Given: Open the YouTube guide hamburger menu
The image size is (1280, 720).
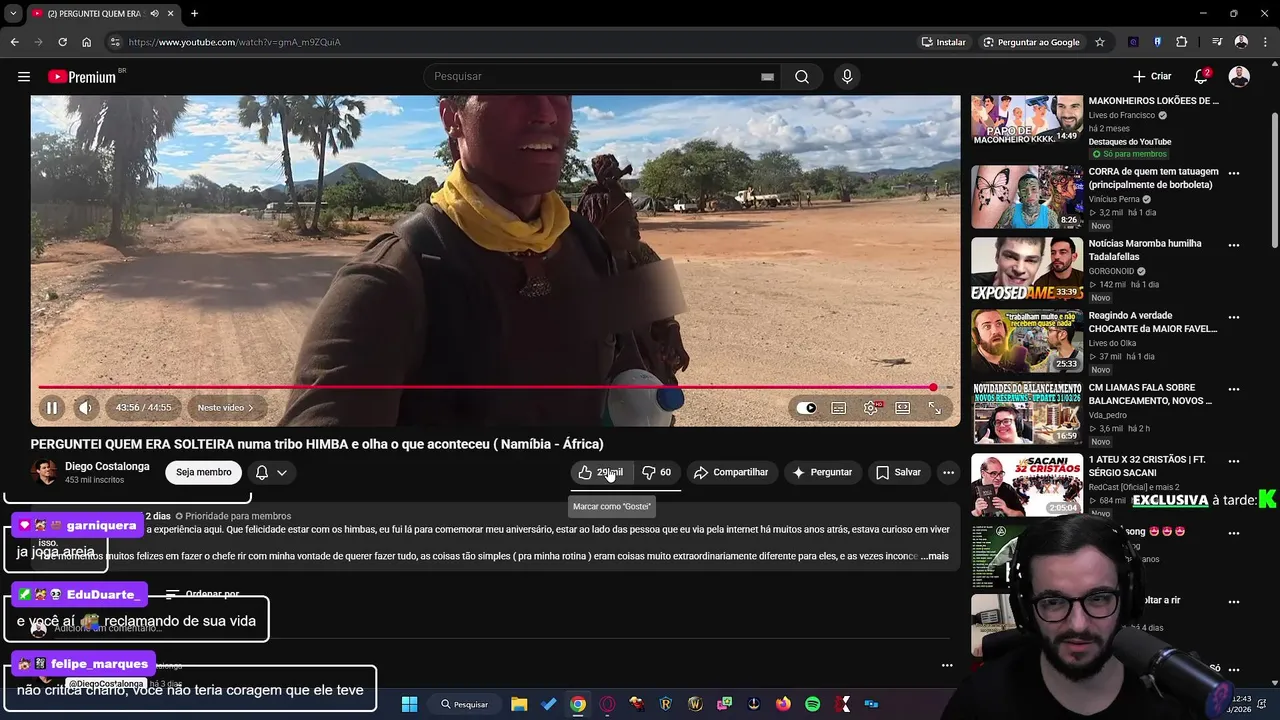Looking at the screenshot, I should point(24,77).
